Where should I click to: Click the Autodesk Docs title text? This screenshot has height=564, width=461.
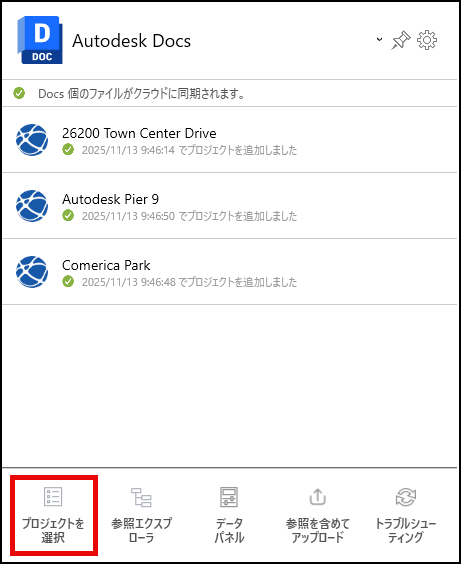tap(132, 41)
